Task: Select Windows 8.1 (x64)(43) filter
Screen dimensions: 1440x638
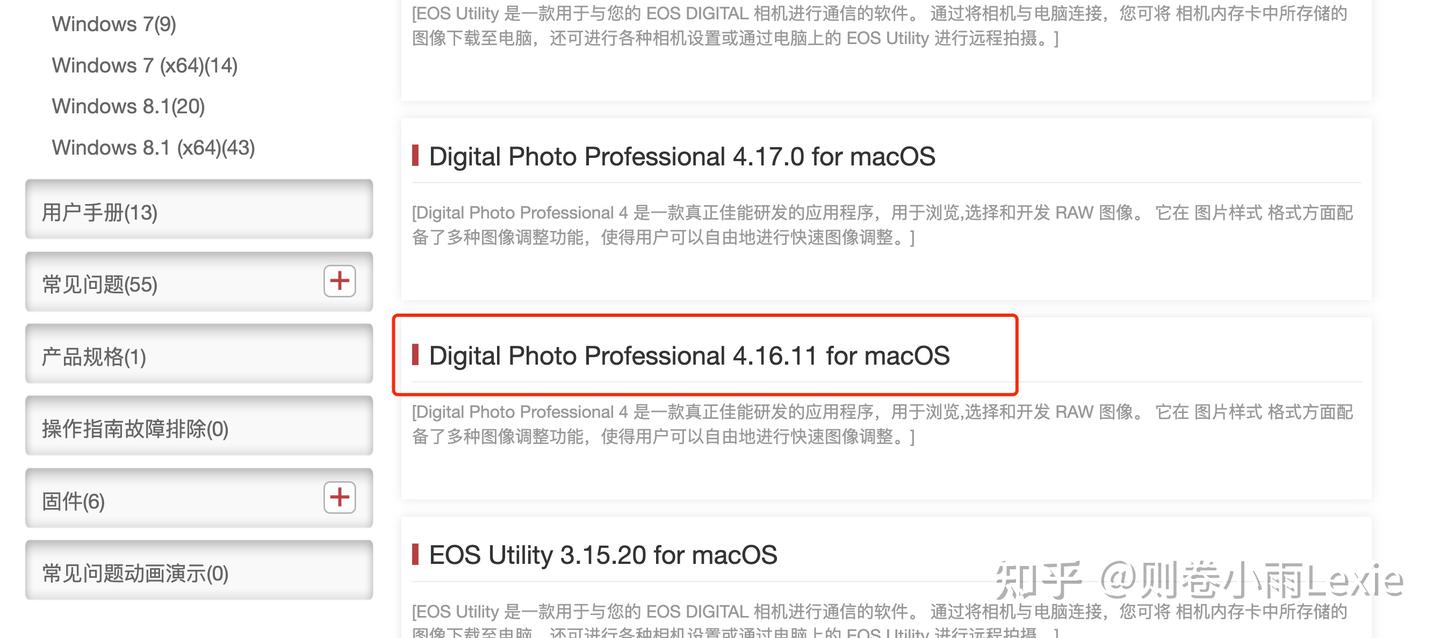Action: pos(153,147)
